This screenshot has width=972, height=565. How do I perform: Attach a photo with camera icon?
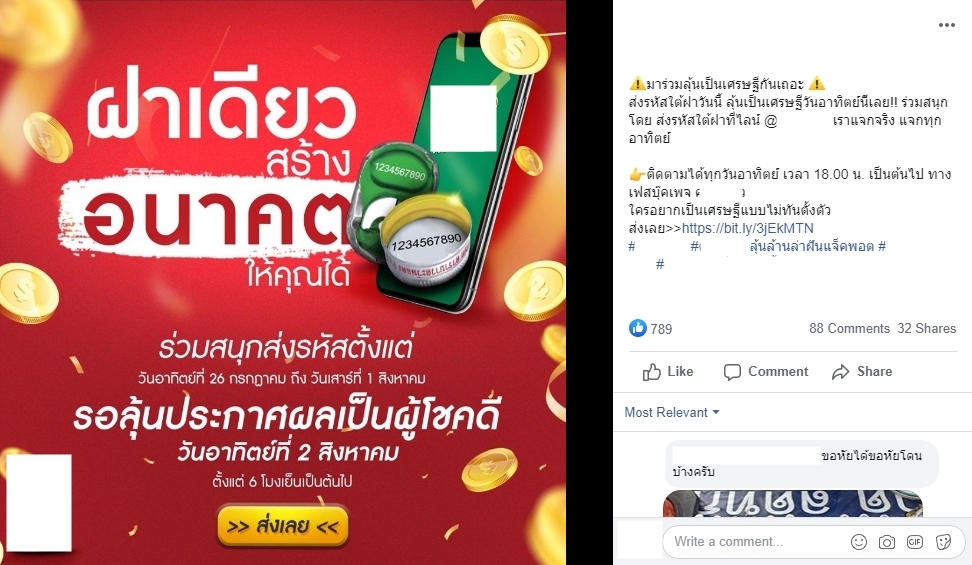coord(887,542)
